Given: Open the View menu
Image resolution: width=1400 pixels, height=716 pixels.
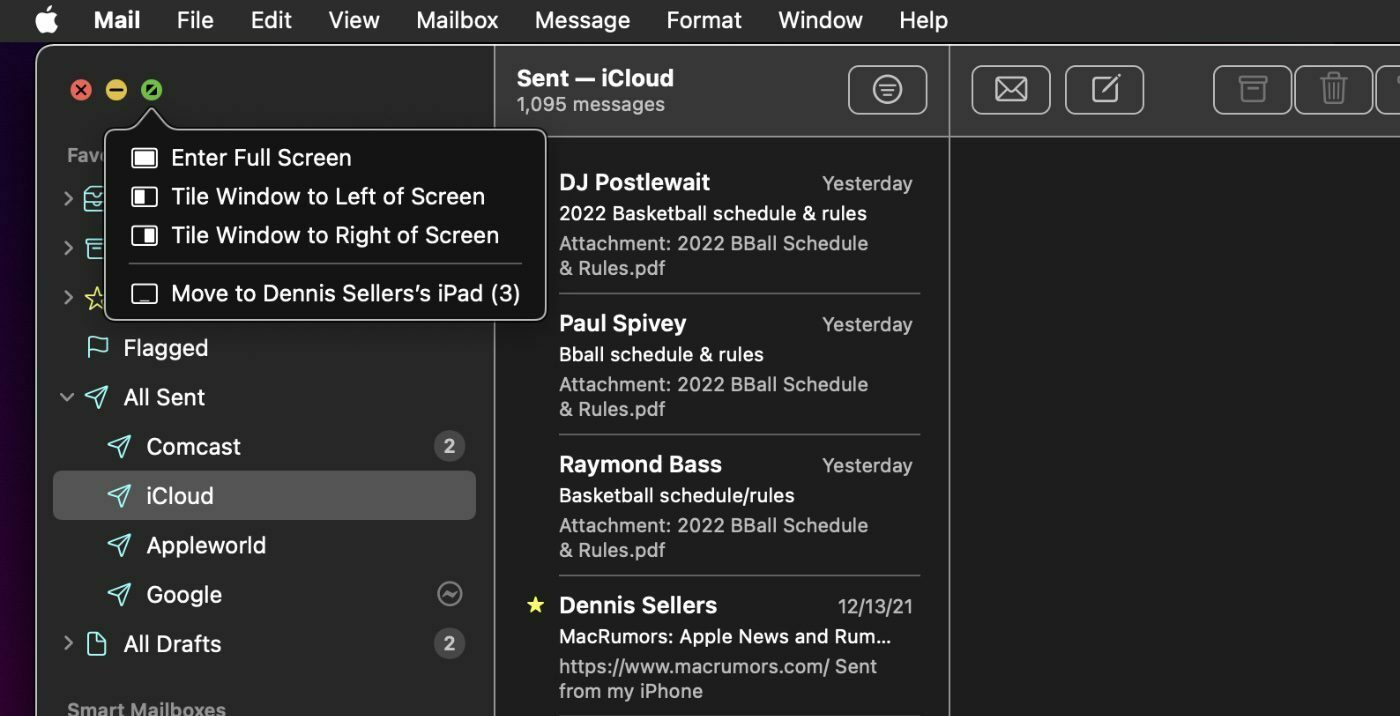Looking at the screenshot, I should click(354, 20).
